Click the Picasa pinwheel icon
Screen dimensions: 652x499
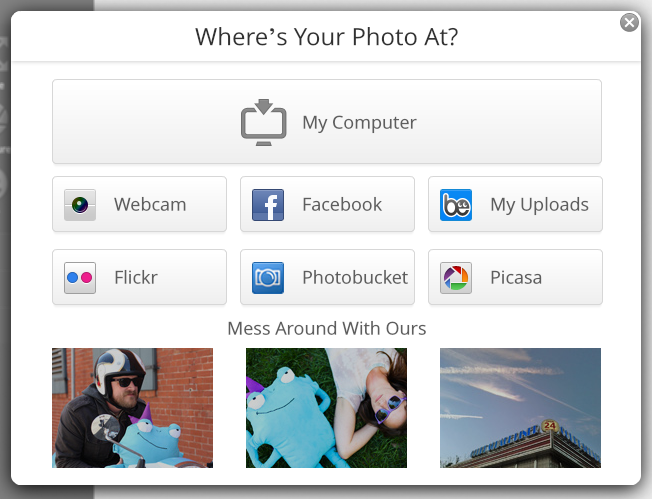tap(456, 278)
